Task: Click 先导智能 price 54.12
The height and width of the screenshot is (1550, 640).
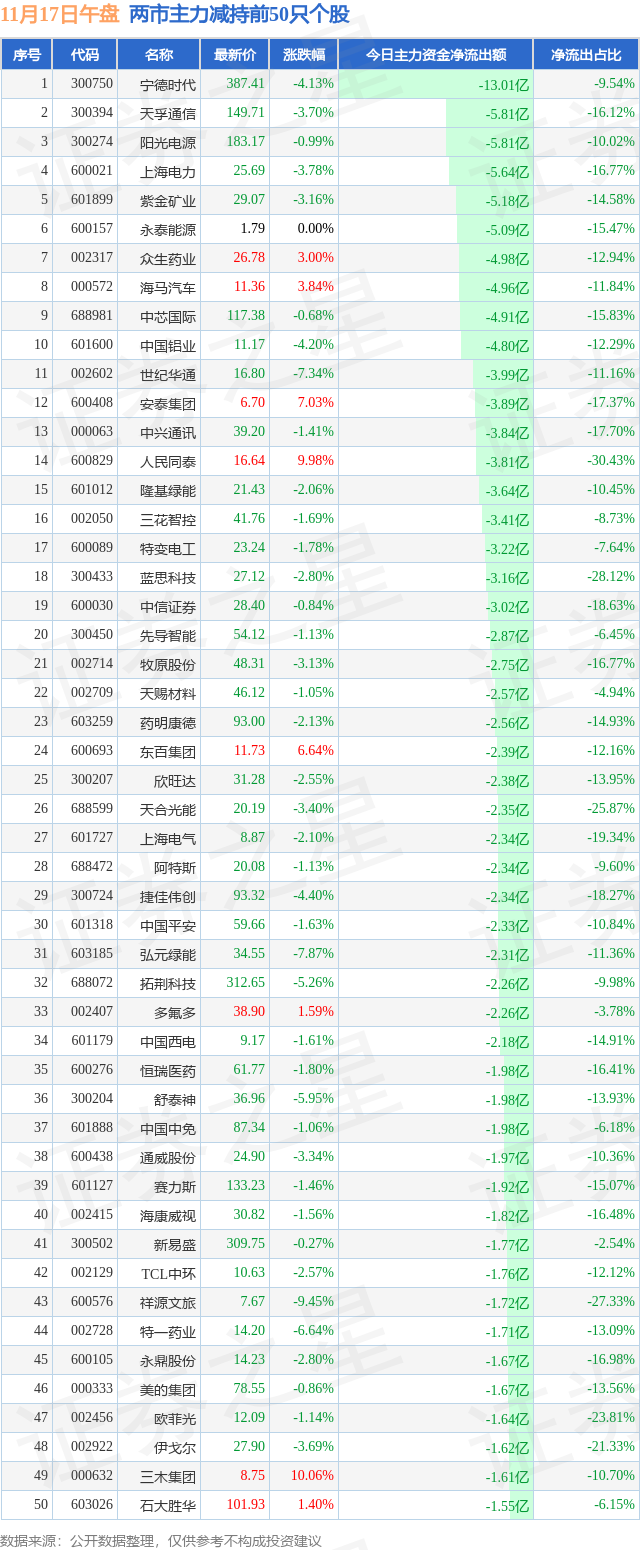Action: click(248, 635)
